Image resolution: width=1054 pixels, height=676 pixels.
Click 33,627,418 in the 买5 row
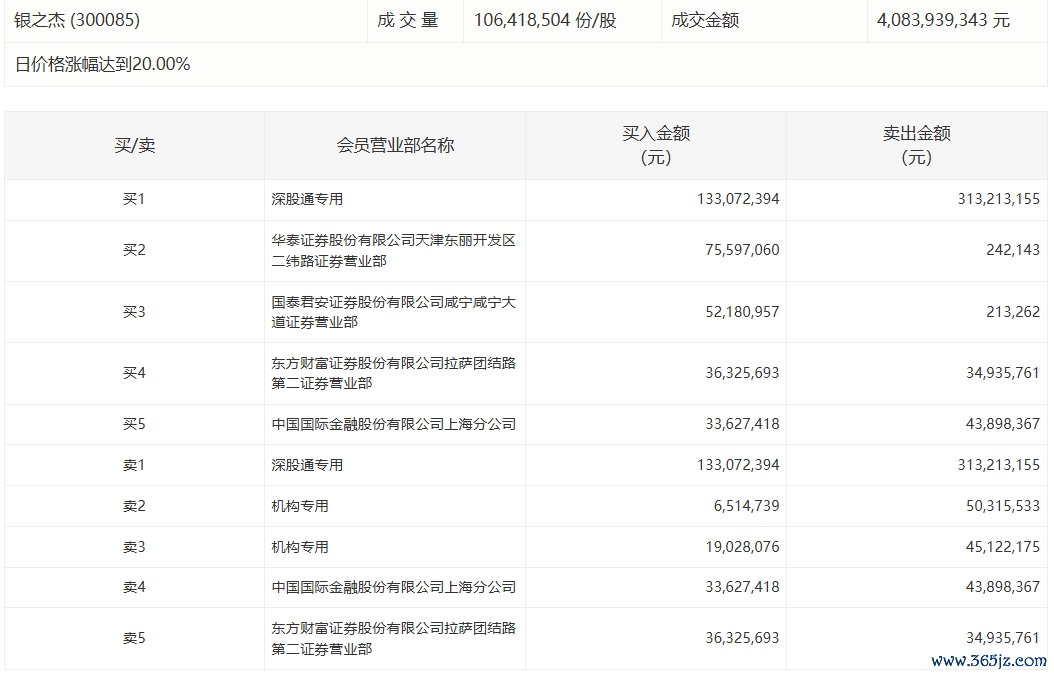tap(742, 425)
